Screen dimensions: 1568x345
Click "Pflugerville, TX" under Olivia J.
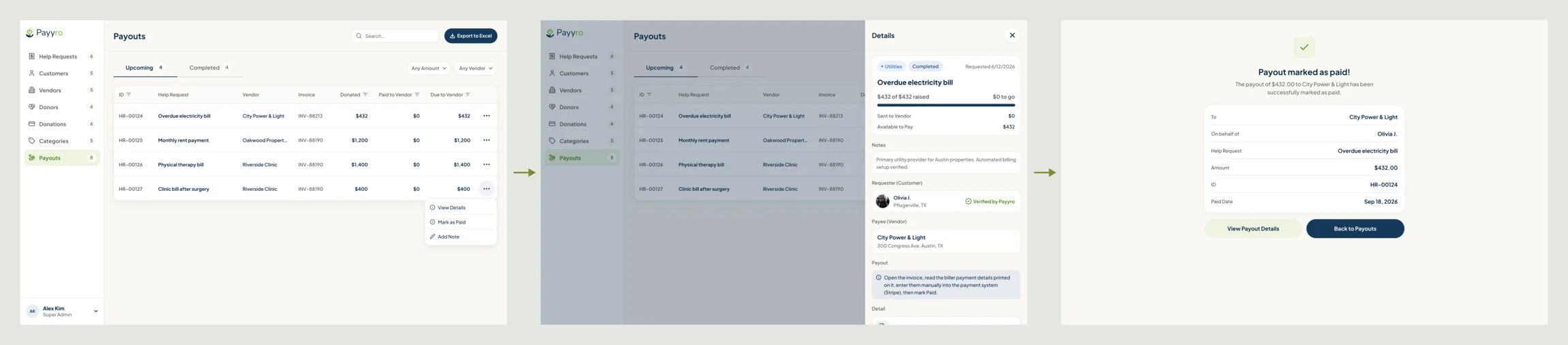click(x=909, y=205)
